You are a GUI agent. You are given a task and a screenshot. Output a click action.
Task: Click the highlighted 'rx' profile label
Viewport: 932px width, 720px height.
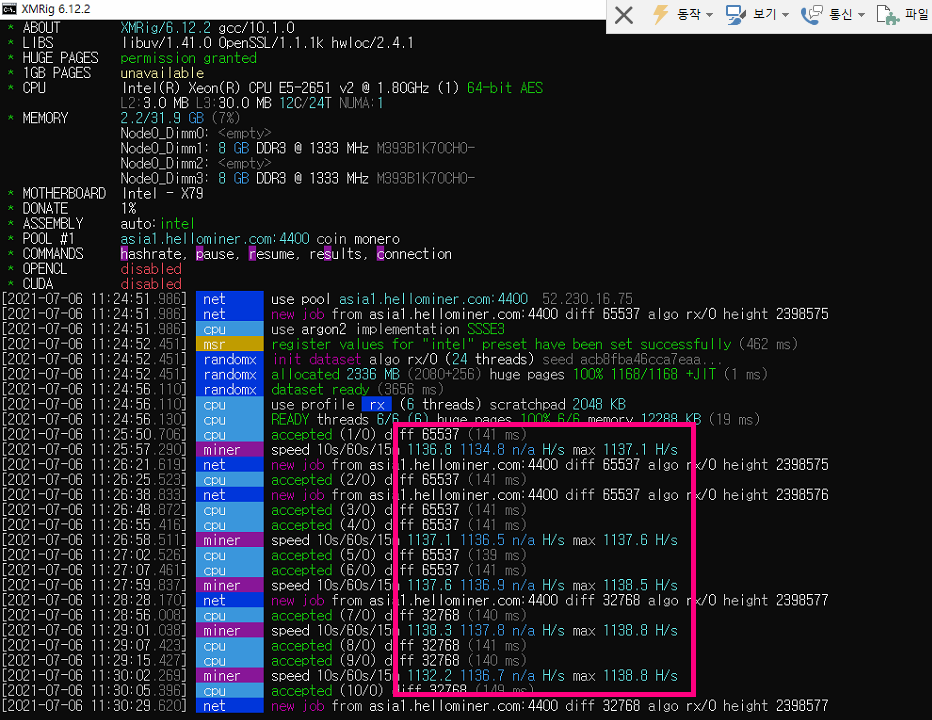click(377, 404)
